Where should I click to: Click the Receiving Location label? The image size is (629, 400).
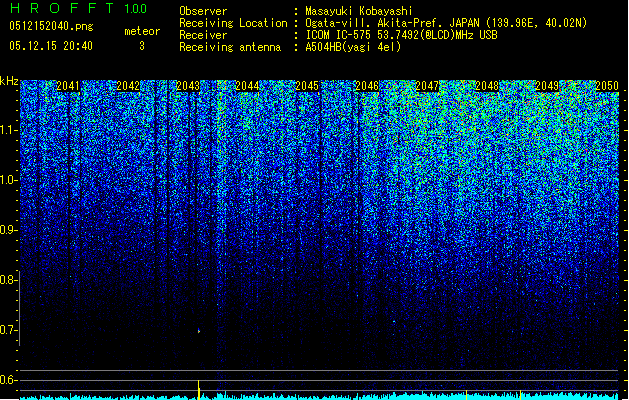[233, 23]
